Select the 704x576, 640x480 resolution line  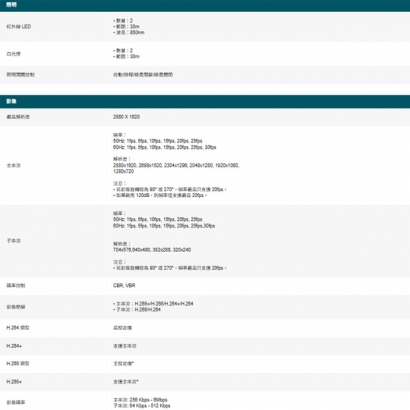(x=152, y=250)
